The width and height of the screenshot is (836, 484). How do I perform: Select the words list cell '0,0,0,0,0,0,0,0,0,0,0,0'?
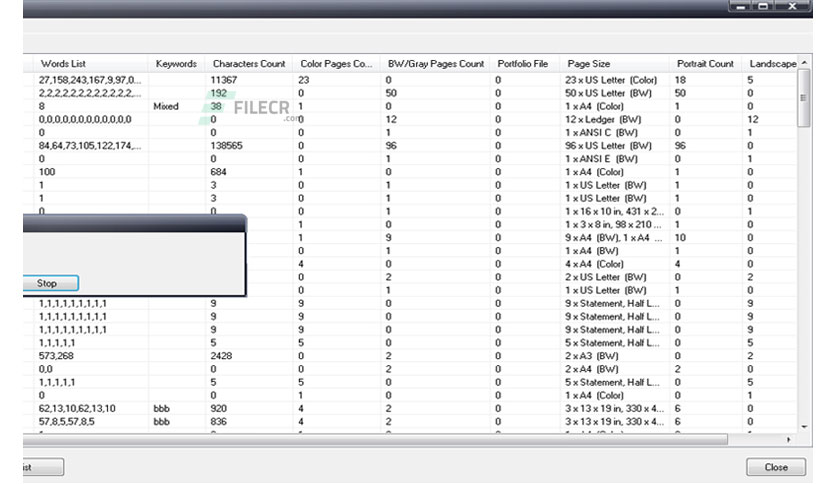[x=85, y=119]
